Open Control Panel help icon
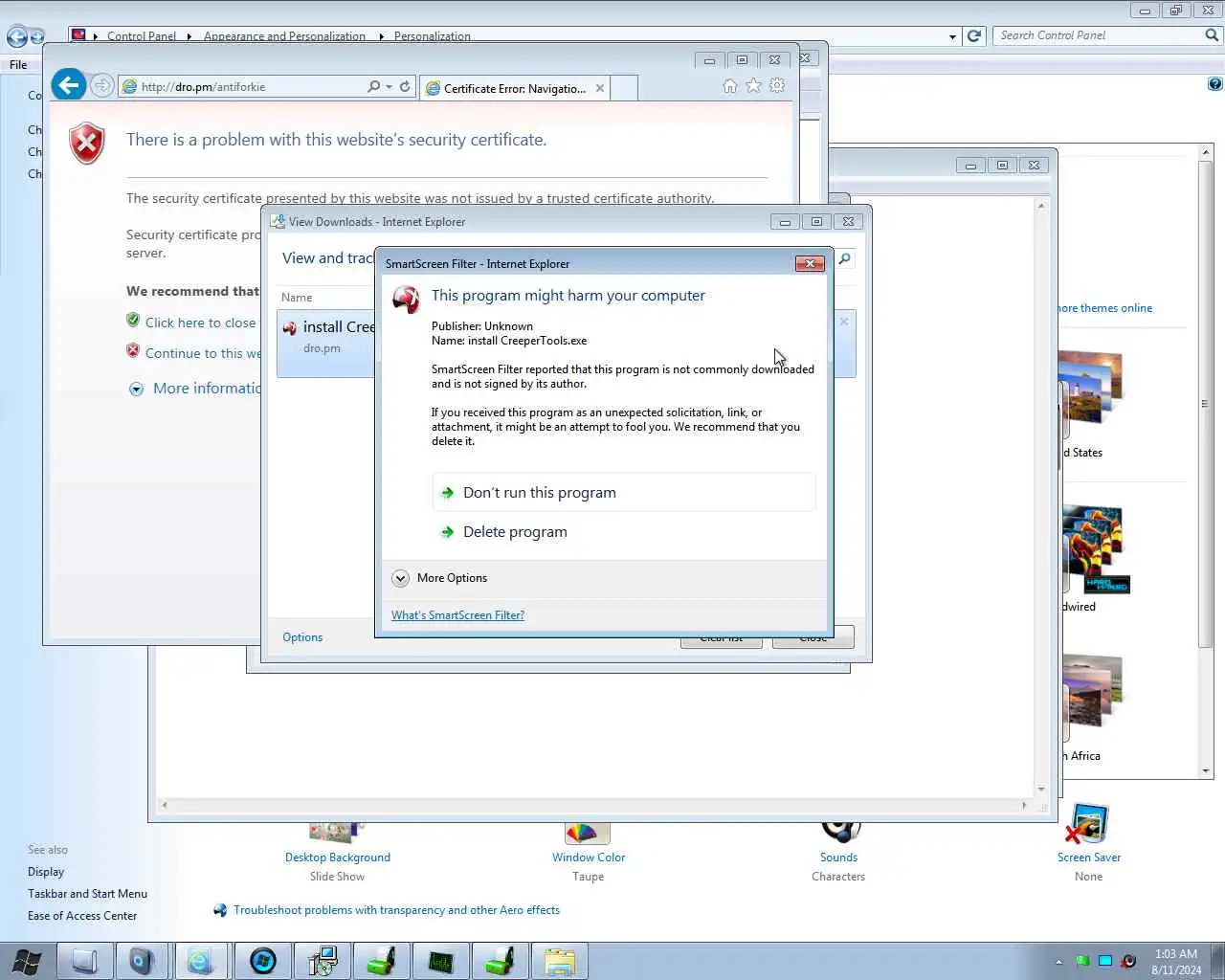The width and height of the screenshot is (1225, 980). click(1214, 84)
